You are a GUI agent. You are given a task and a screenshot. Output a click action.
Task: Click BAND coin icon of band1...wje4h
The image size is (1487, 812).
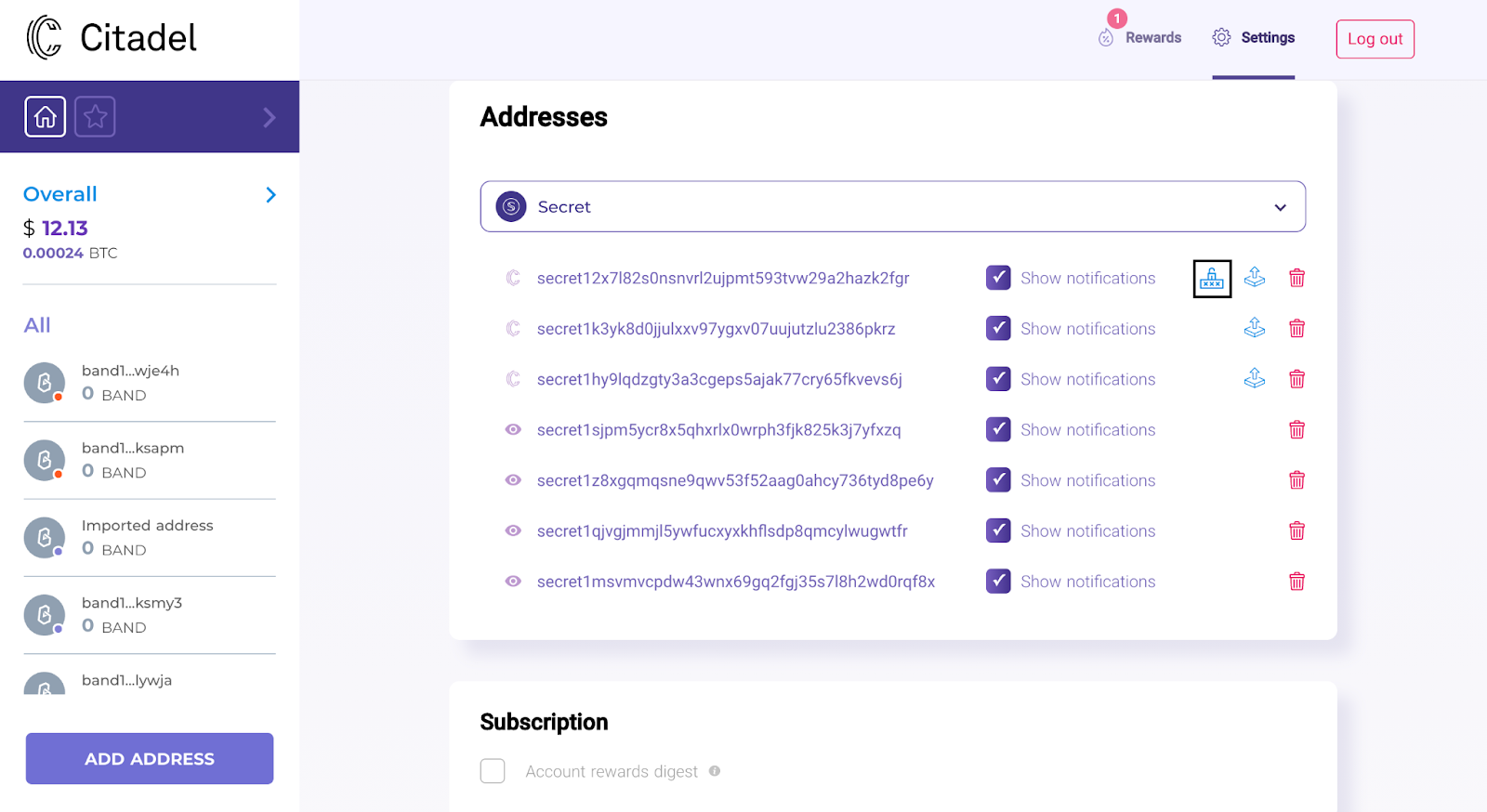tap(45, 383)
